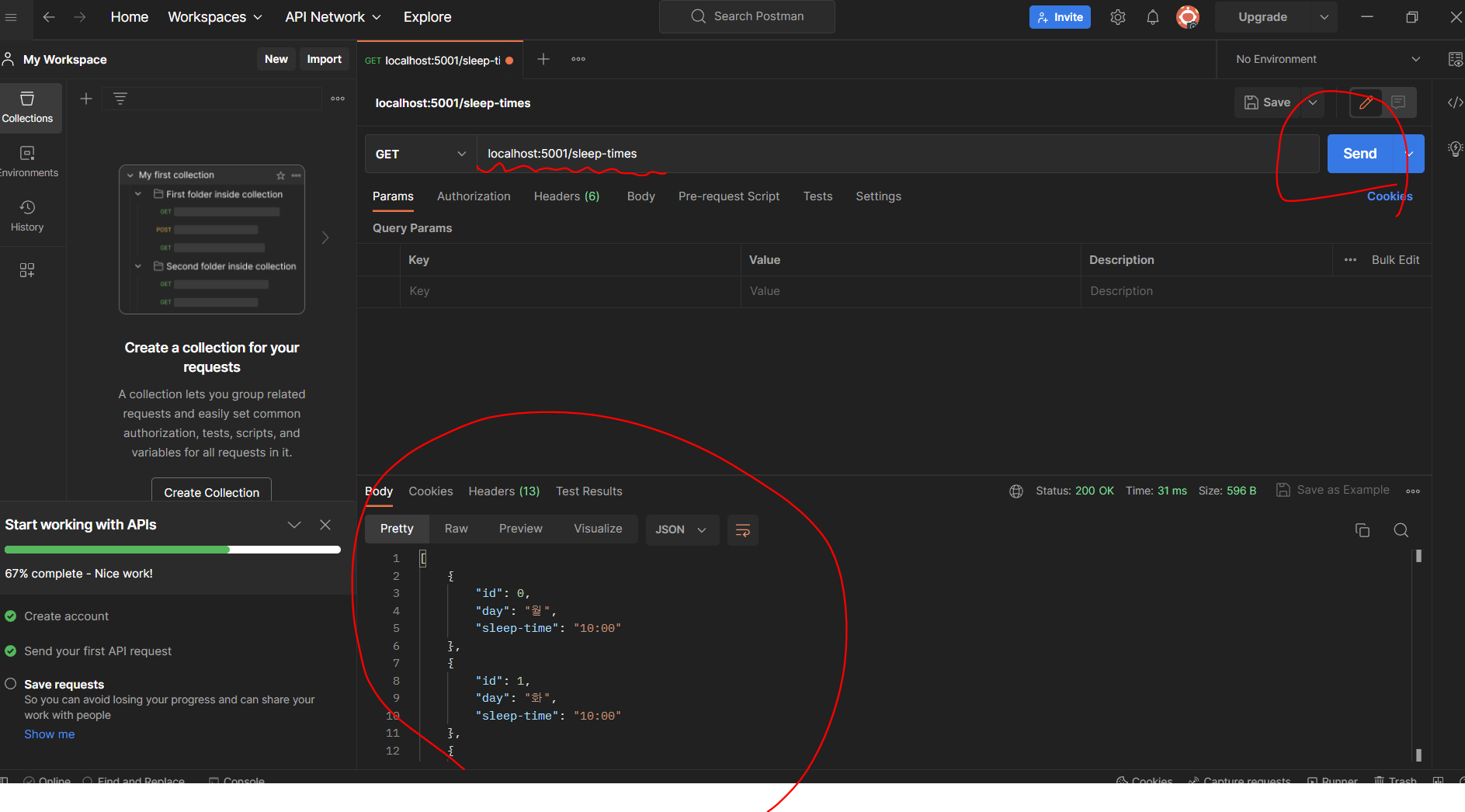The width and height of the screenshot is (1465, 812).
Task: Open collections view more options dots
Action: point(338,99)
